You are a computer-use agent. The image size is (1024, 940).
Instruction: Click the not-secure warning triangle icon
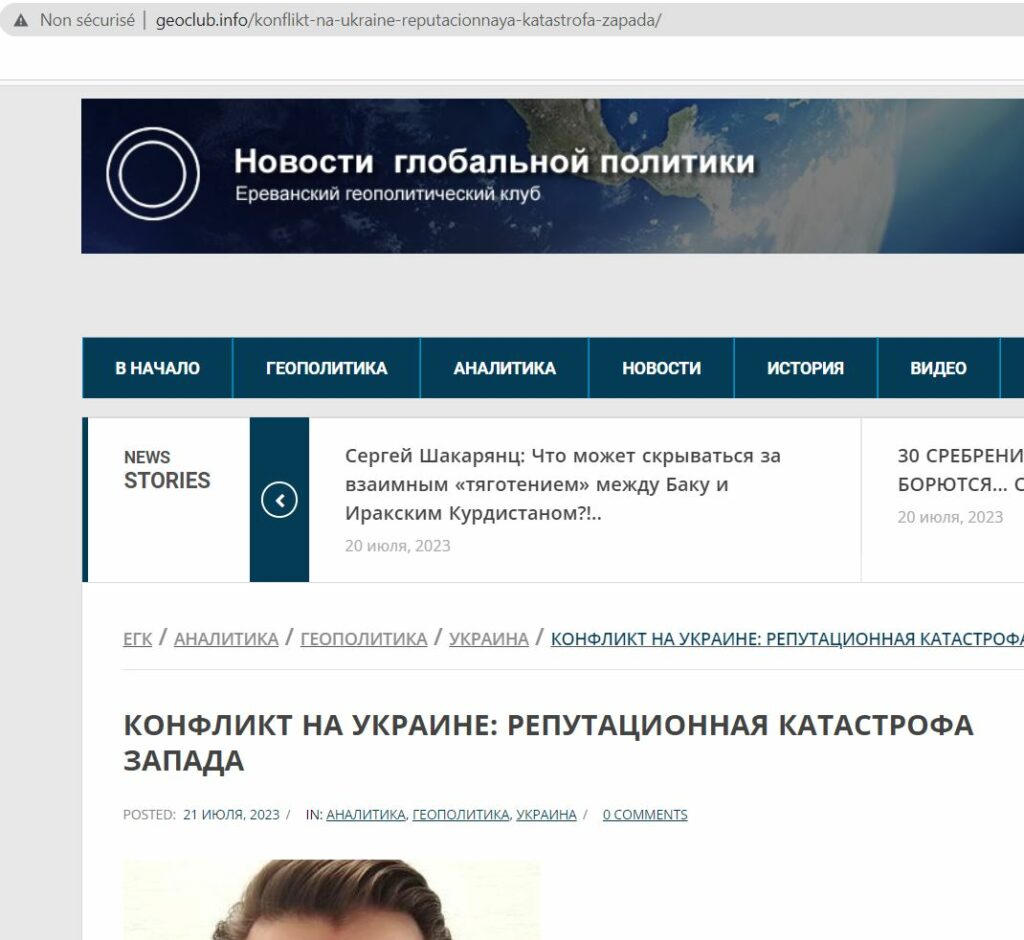click(x=21, y=20)
